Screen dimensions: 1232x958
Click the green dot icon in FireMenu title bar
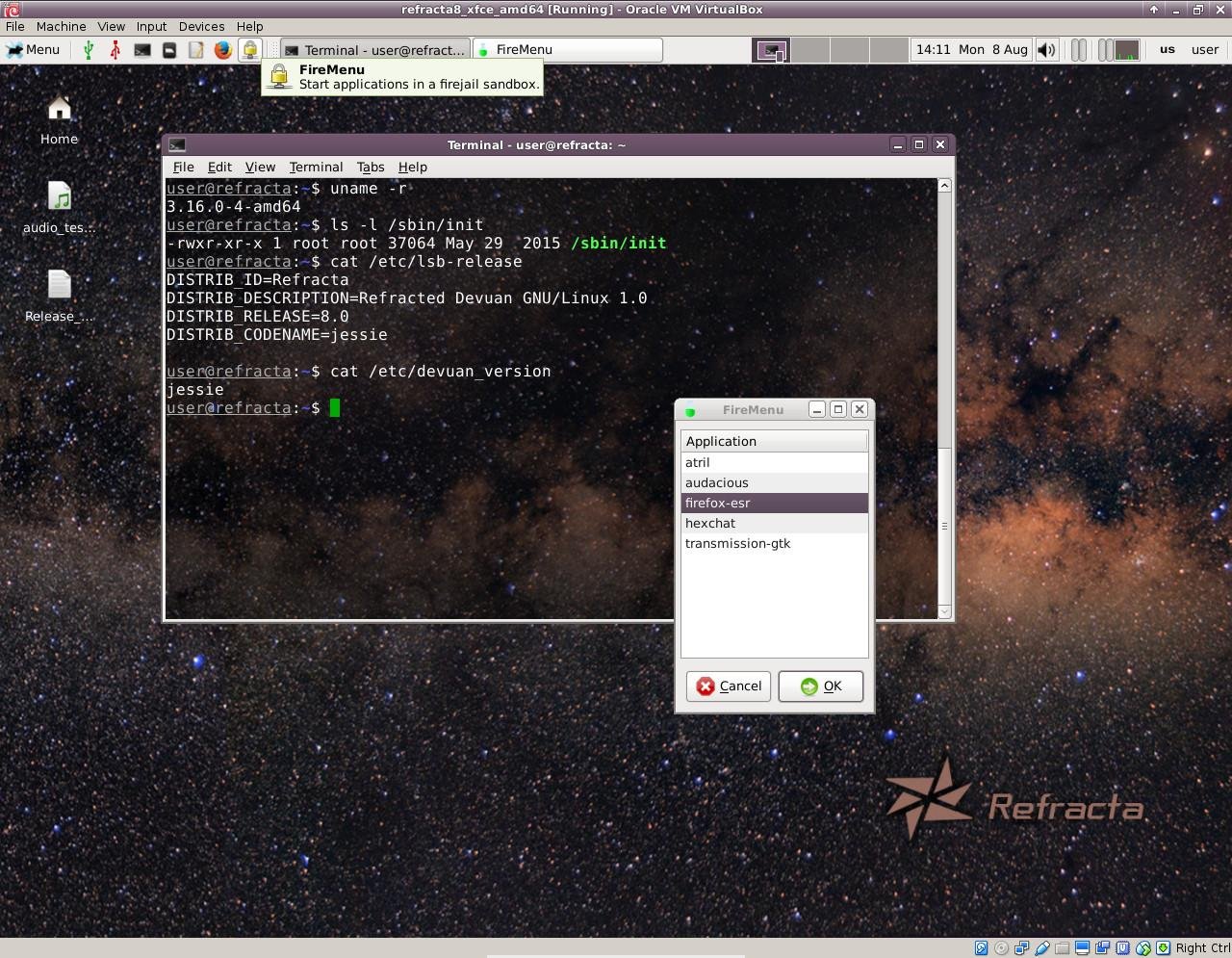(690, 411)
